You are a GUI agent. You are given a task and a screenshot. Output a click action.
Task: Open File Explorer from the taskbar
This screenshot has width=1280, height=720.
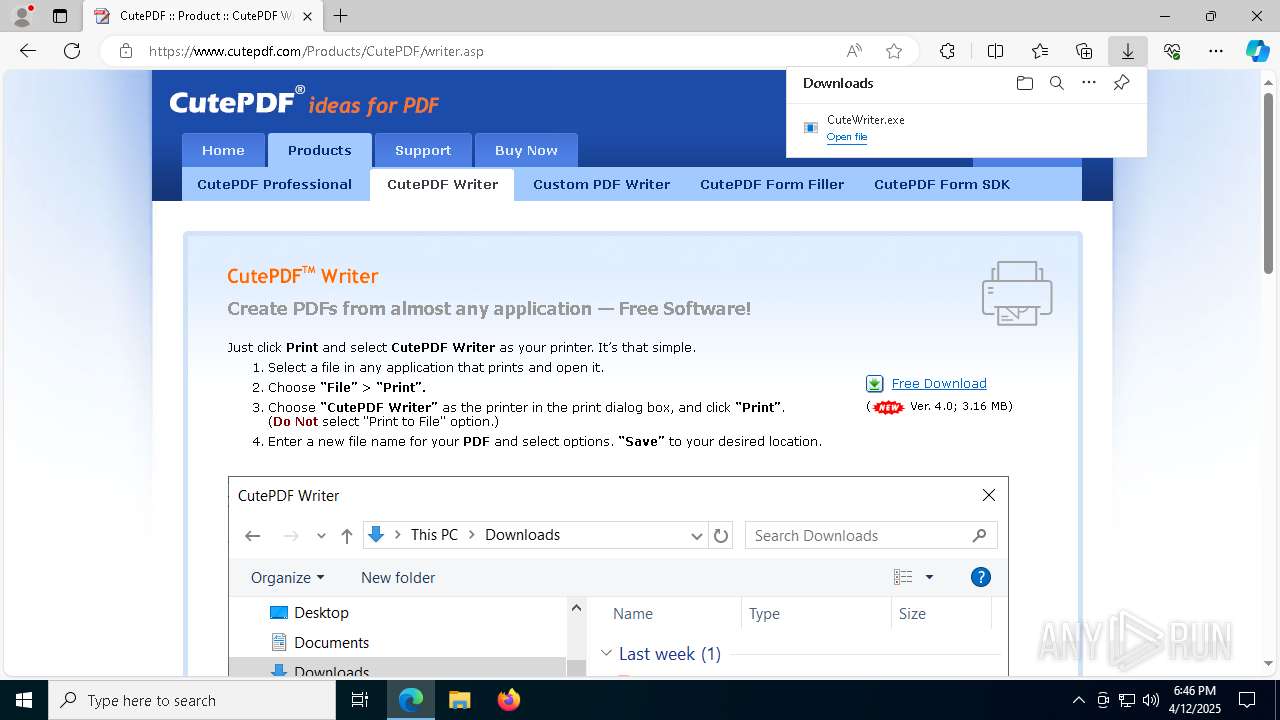459,700
